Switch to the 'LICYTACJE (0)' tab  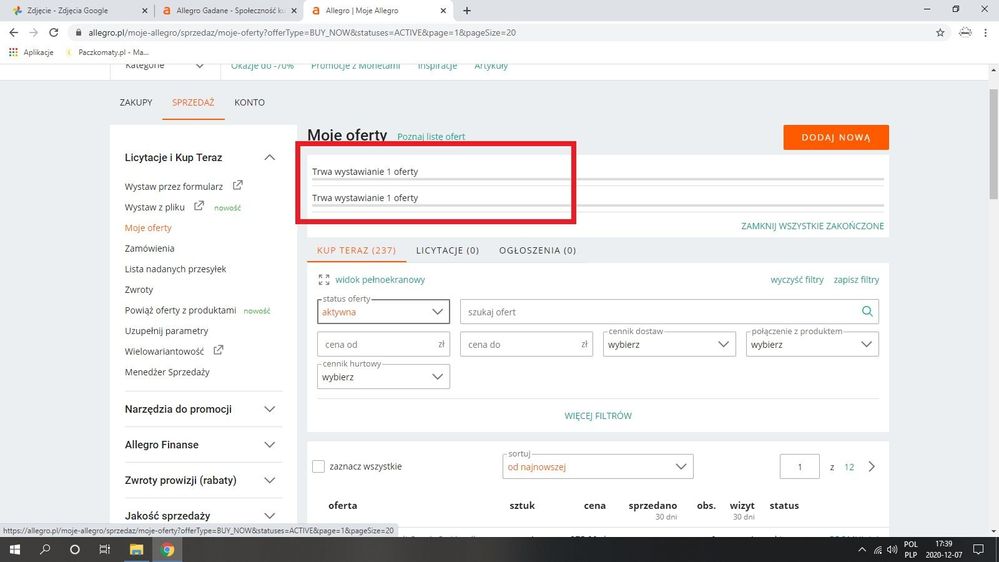click(x=447, y=251)
